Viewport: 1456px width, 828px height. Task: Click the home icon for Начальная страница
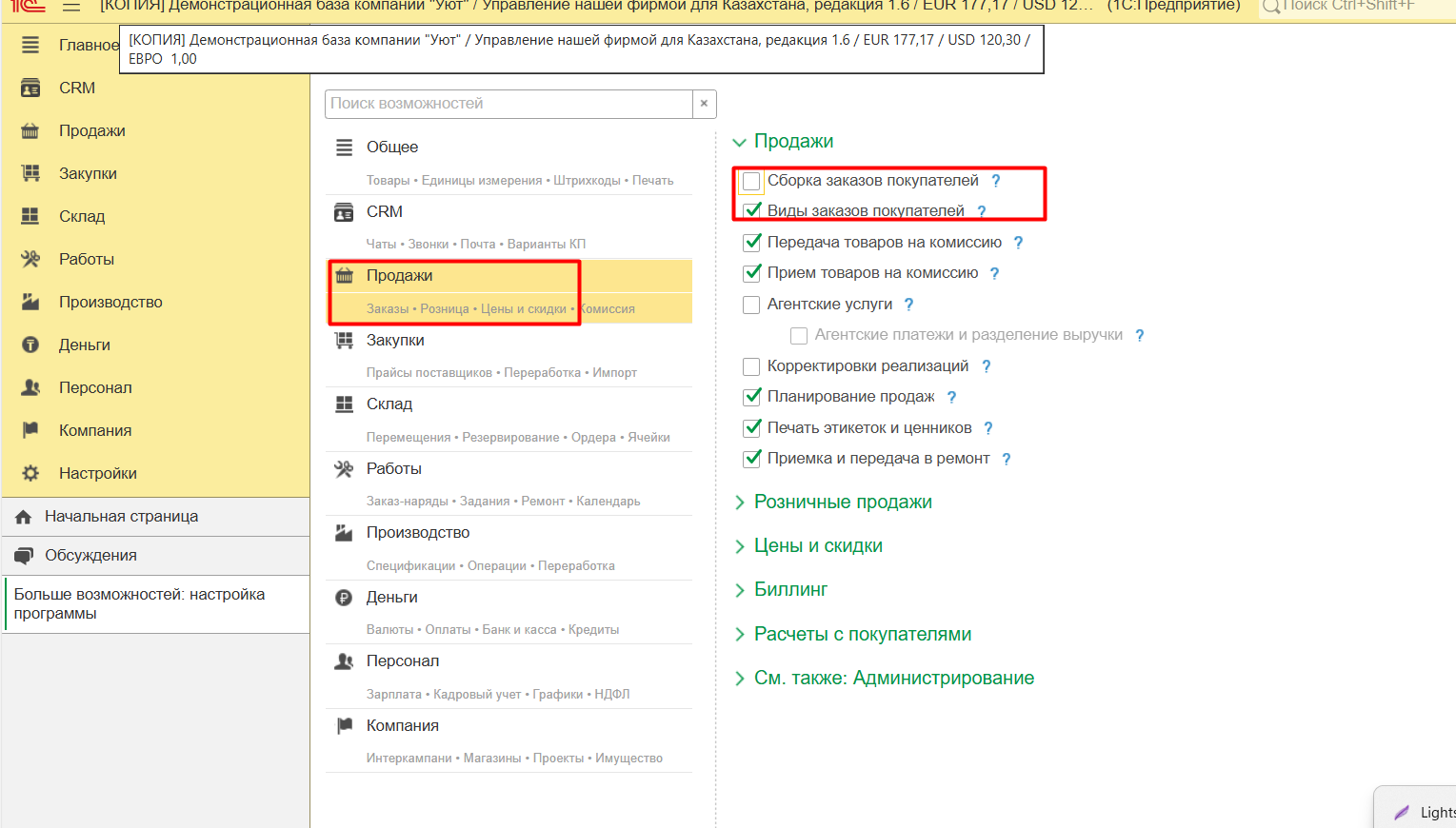click(x=24, y=517)
